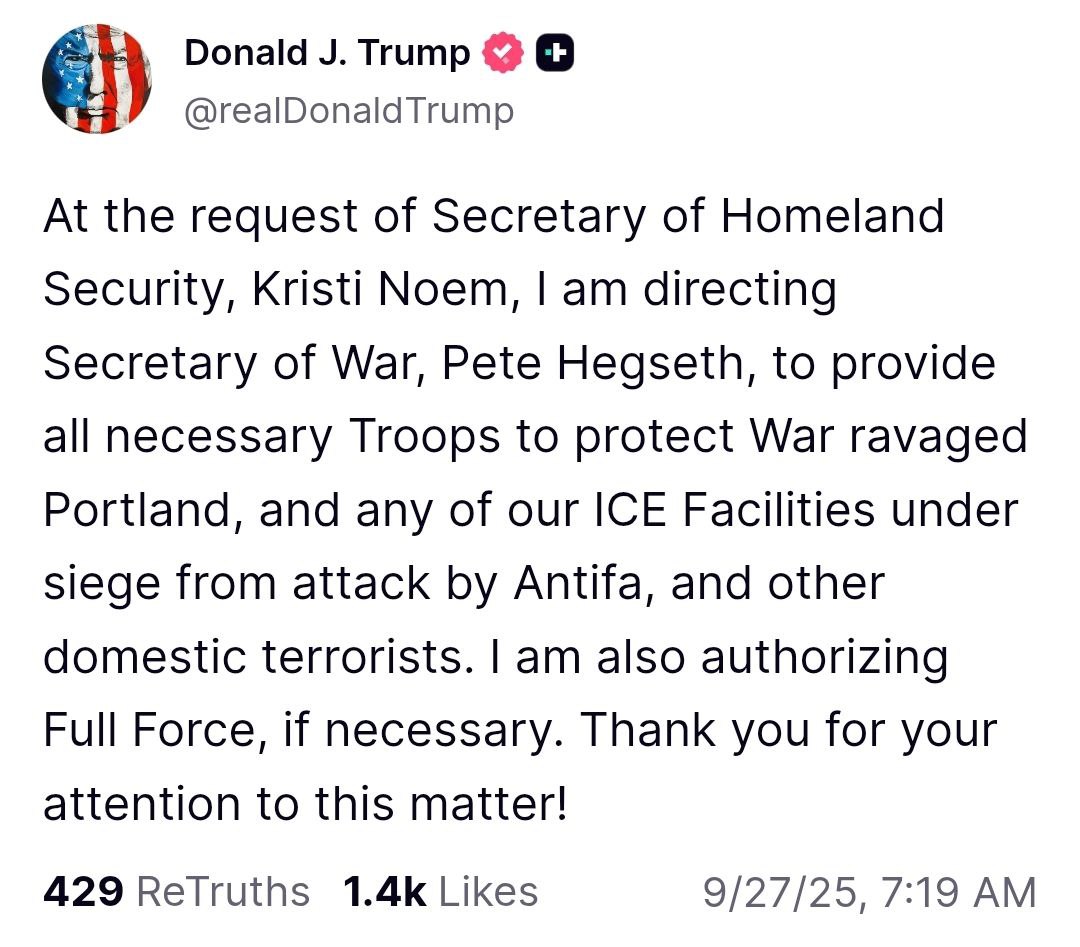Open the 1.4k likes count number
This screenshot has width=1080, height=947.
[x=384, y=891]
